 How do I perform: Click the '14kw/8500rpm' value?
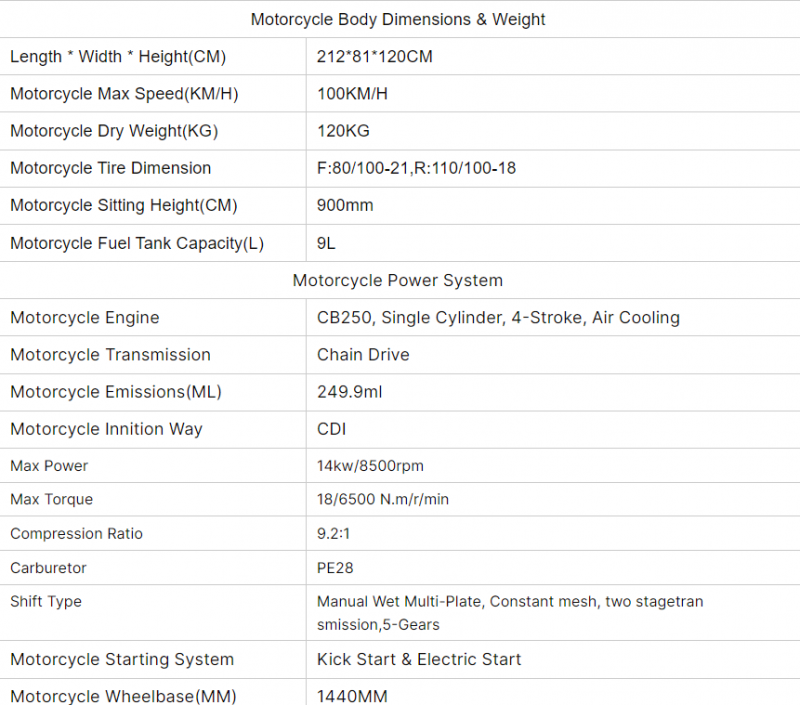click(x=370, y=466)
